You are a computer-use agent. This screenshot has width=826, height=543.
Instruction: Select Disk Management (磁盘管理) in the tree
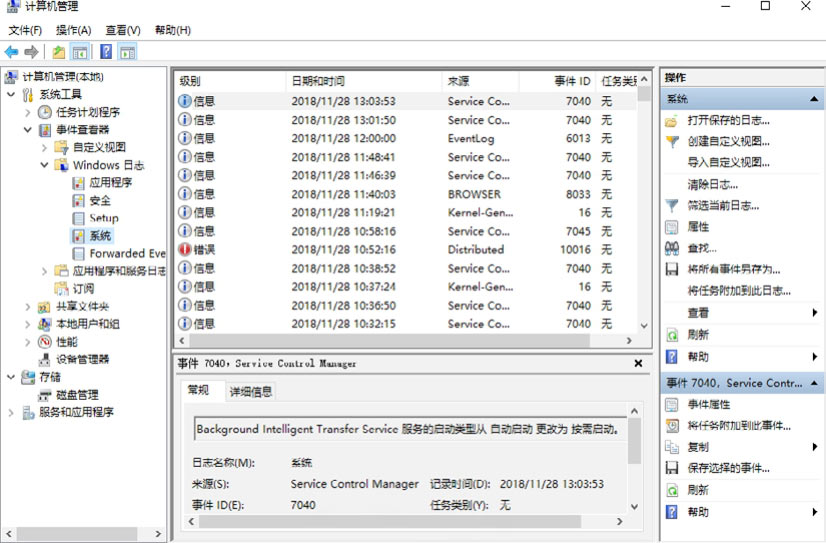pos(76,395)
